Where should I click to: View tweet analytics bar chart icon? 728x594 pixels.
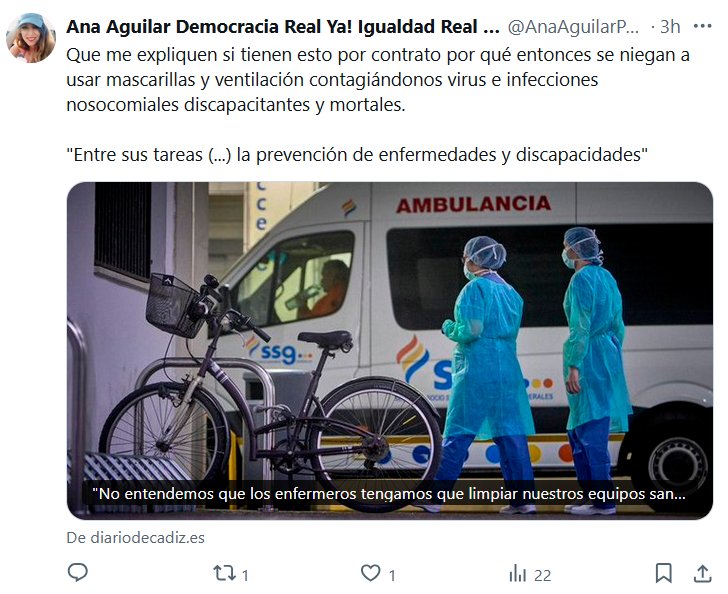click(517, 573)
